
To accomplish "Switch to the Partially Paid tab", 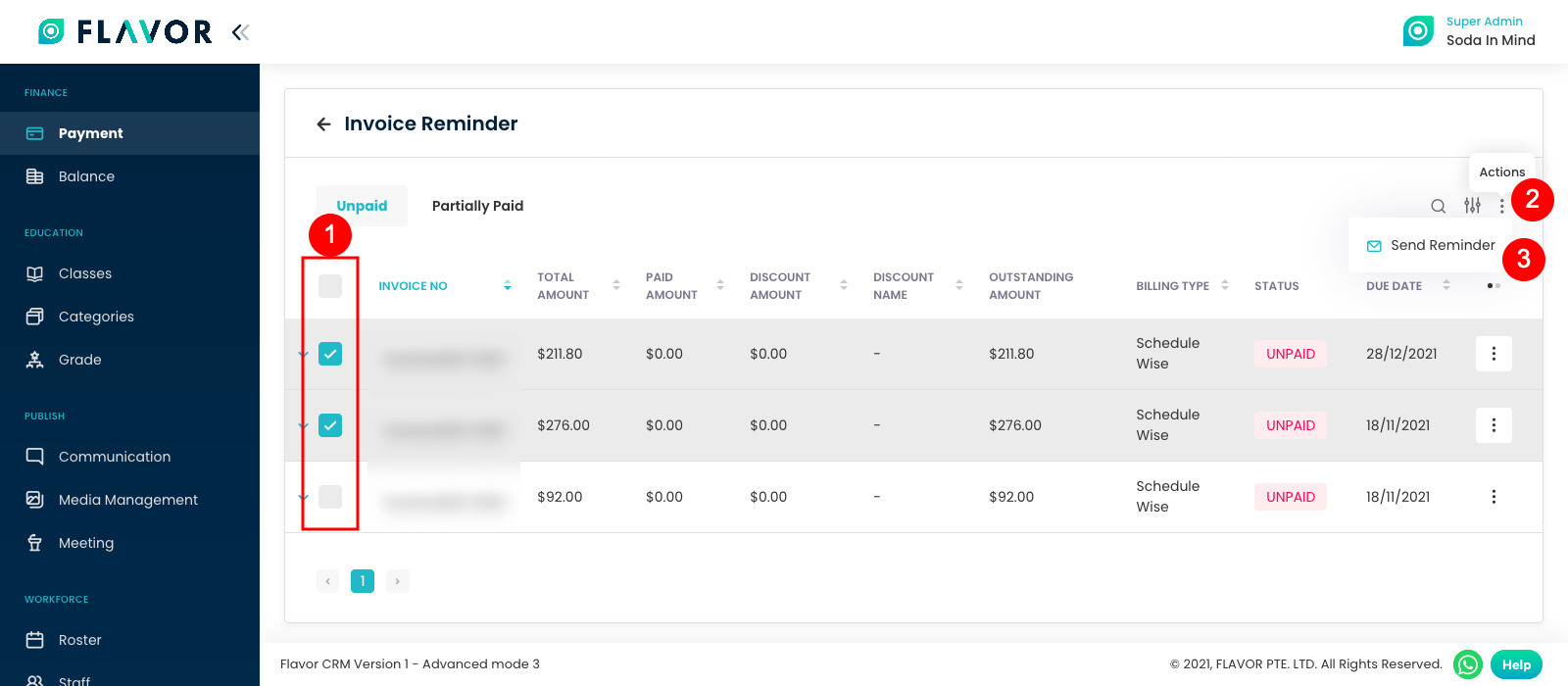I will coord(477,206).
